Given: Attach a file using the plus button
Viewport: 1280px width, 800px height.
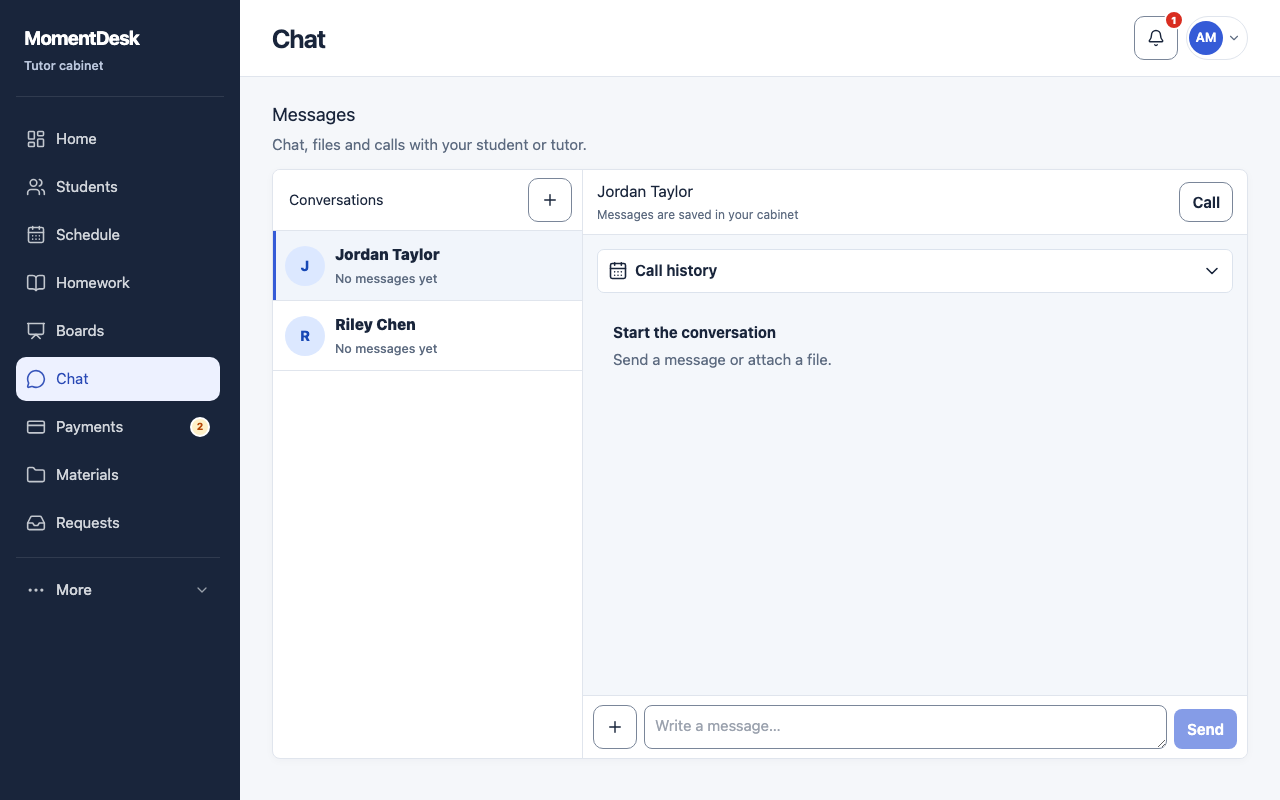Looking at the screenshot, I should click(615, 727).
